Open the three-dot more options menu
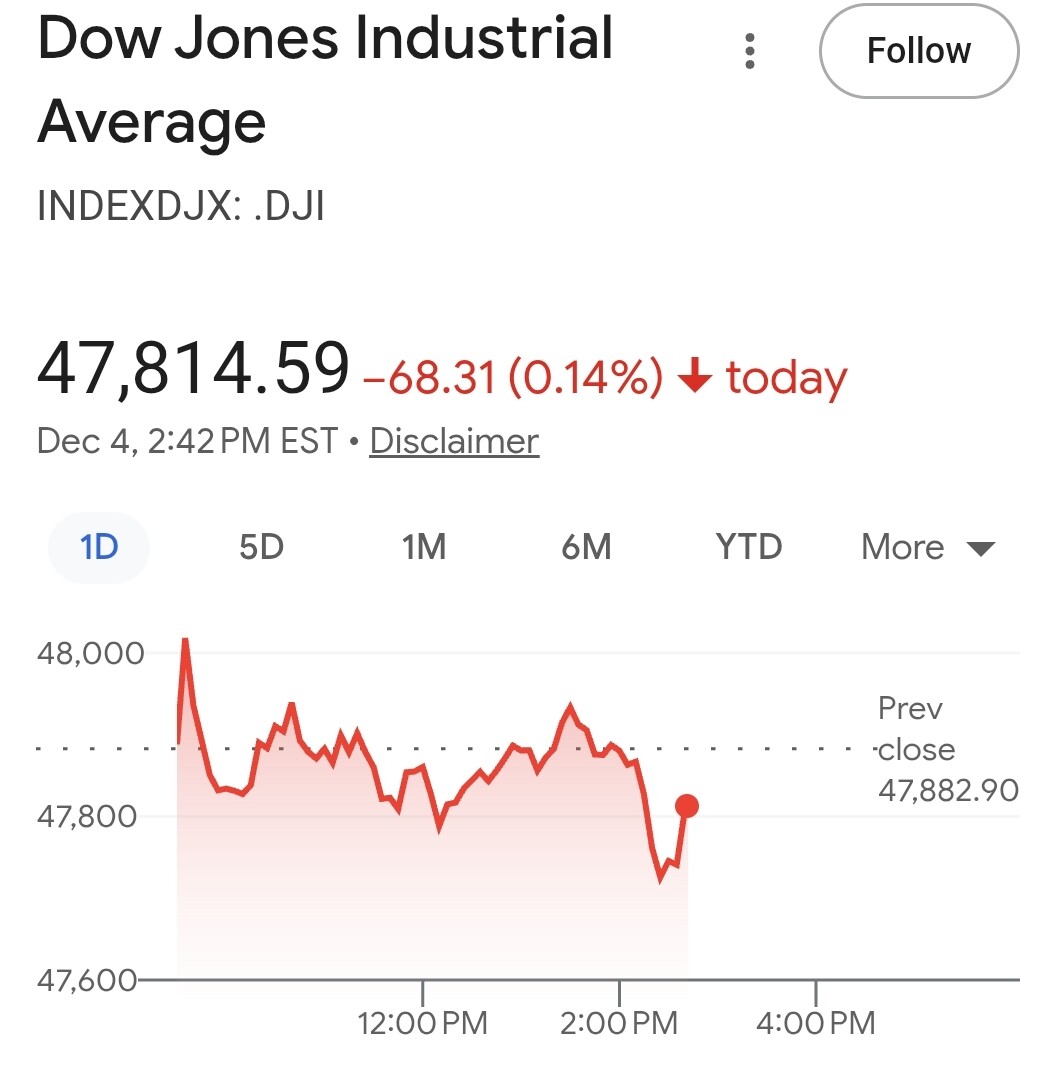 pyautogui.click(x=750, y=51)
